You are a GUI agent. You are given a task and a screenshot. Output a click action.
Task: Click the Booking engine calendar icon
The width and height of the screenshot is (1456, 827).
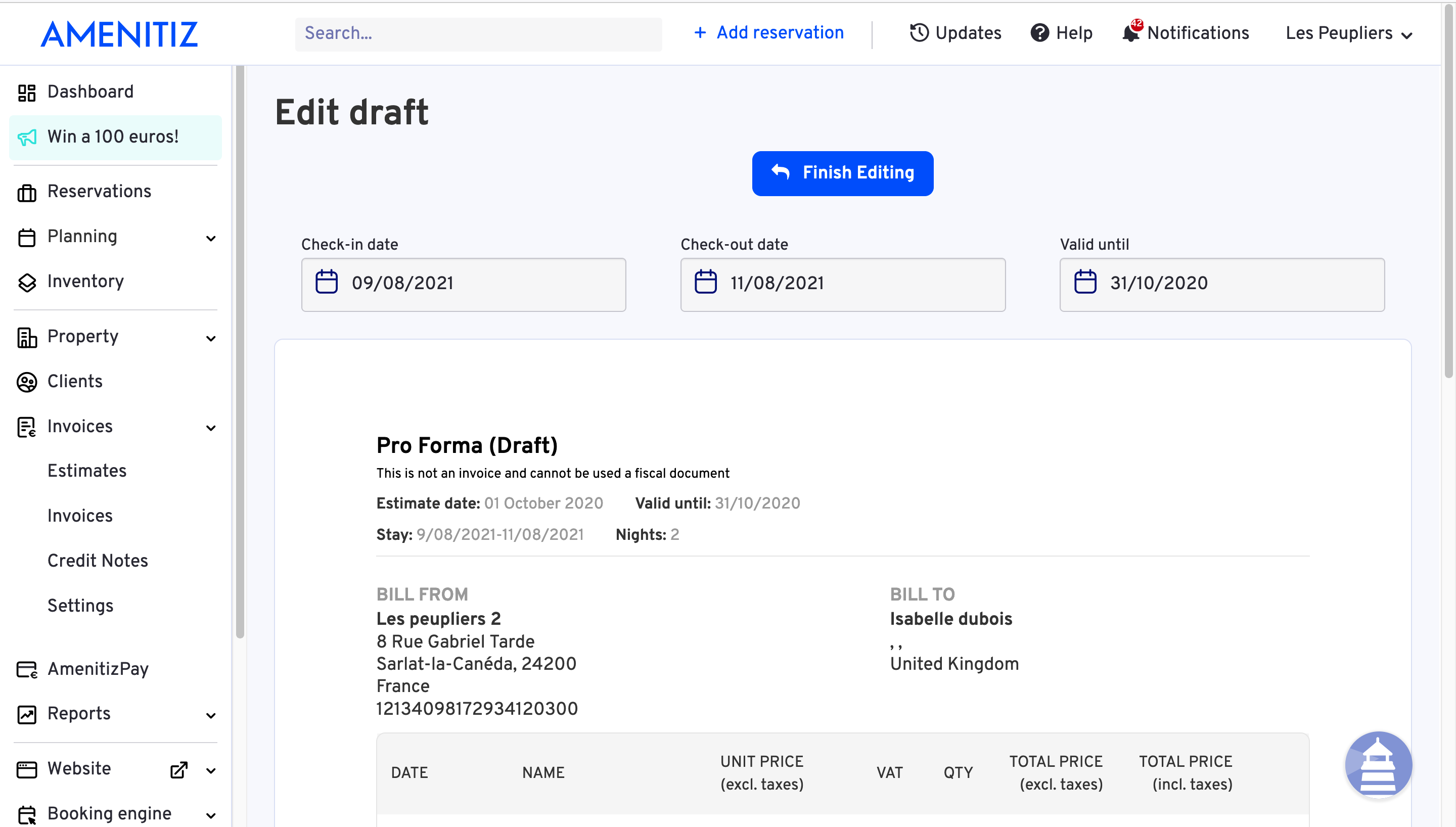(x=27, y=815)
